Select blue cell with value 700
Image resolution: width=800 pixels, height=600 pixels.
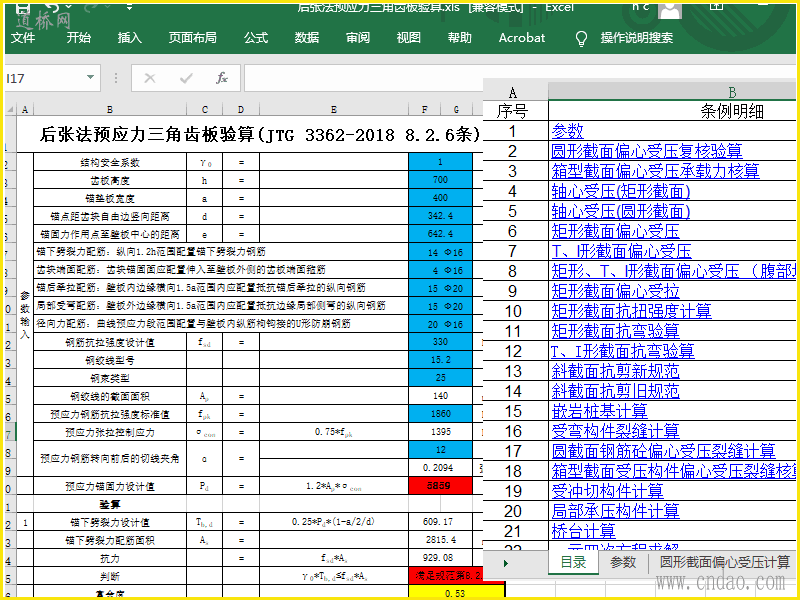click(440, 180)
